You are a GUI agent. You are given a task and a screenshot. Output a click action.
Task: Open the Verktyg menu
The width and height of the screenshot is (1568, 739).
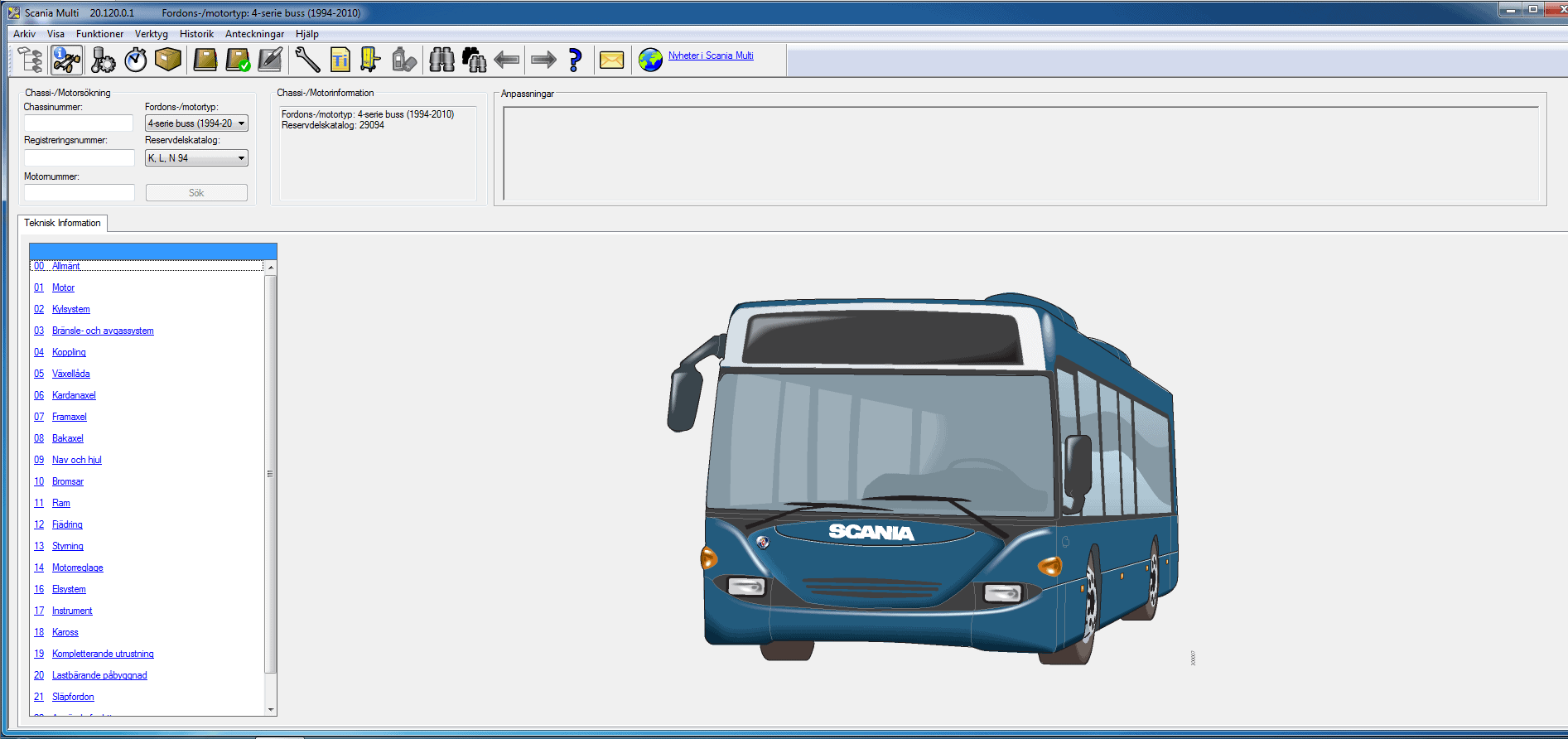point(152,34)
